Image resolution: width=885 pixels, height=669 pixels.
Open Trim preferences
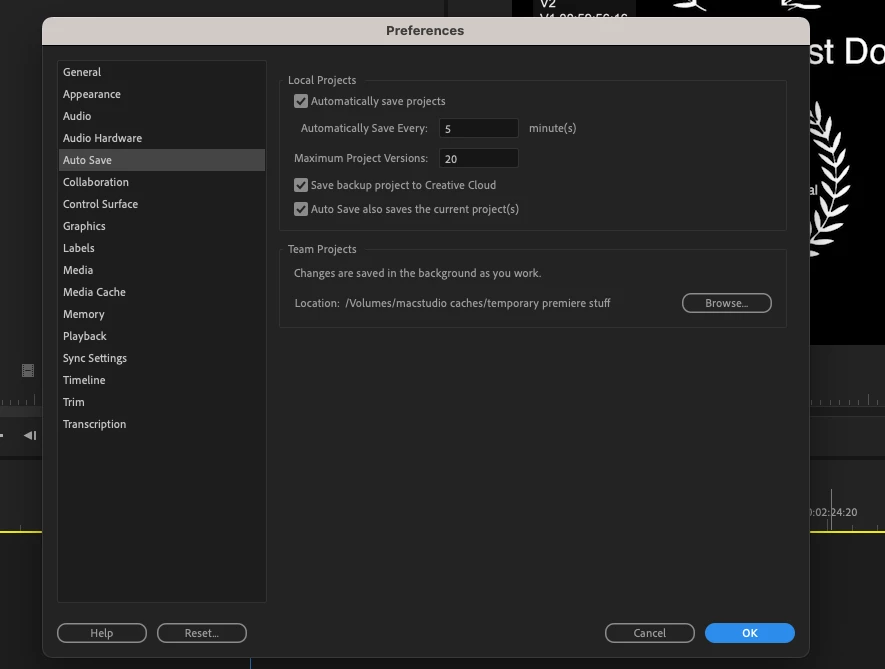(162, 403)
